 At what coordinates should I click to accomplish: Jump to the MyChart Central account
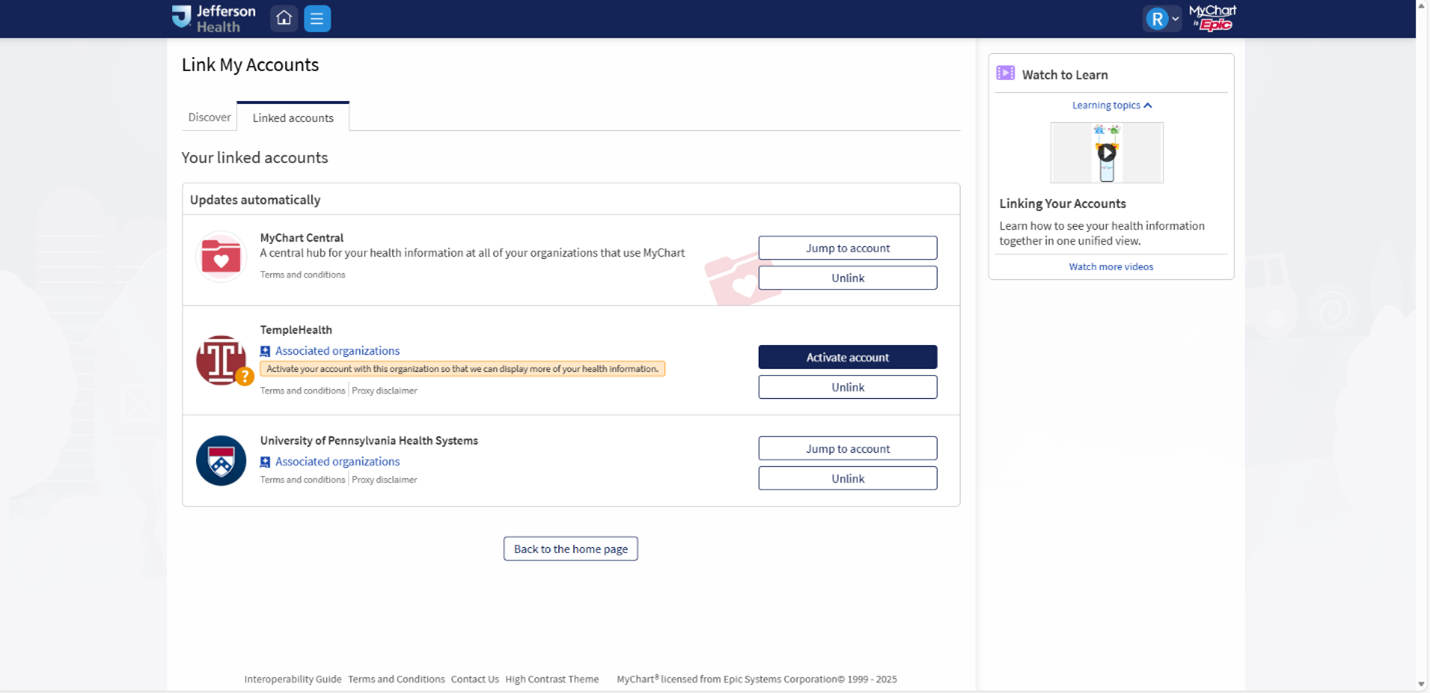pos(848,248)
